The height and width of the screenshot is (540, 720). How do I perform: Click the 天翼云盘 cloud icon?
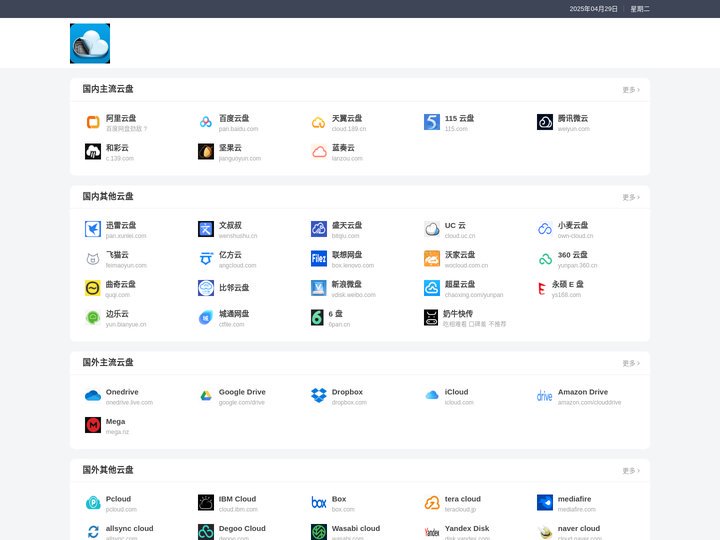pyautogui.click(x=319, y=122)
